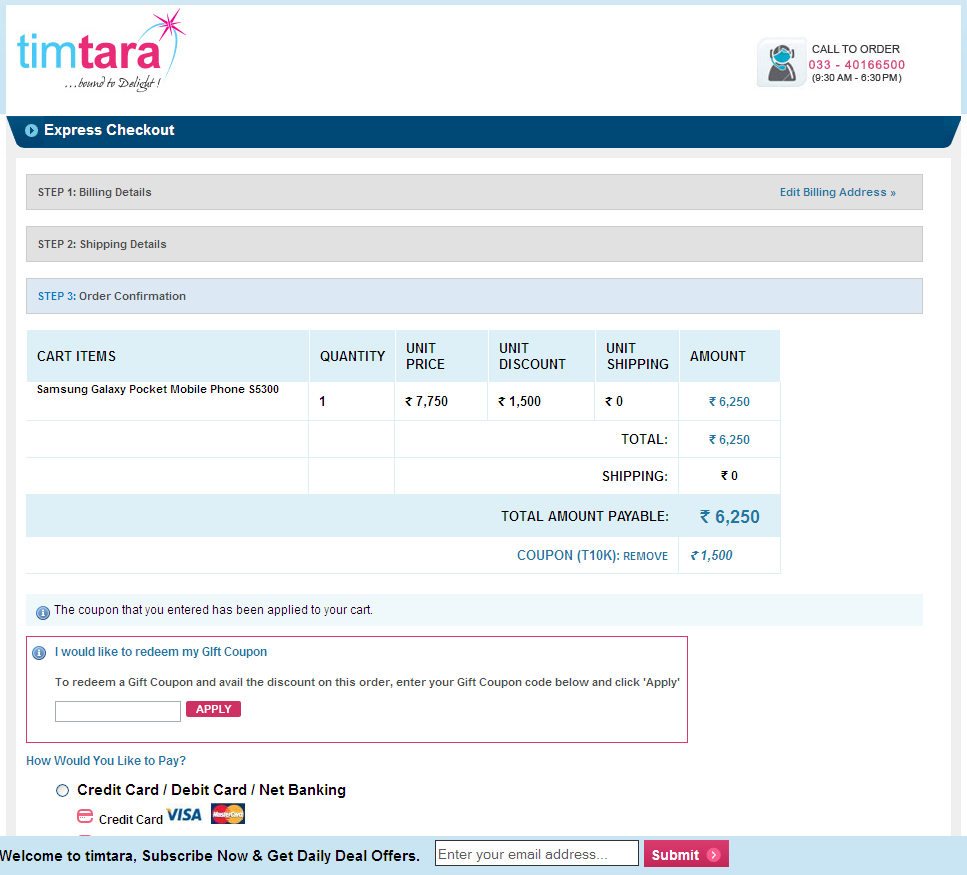Click Samsung Galaxy Pocket Mobile Phone S5300 item
This screenshot has width=967, height=875.
pyautogui.click(x=158, y=389)
